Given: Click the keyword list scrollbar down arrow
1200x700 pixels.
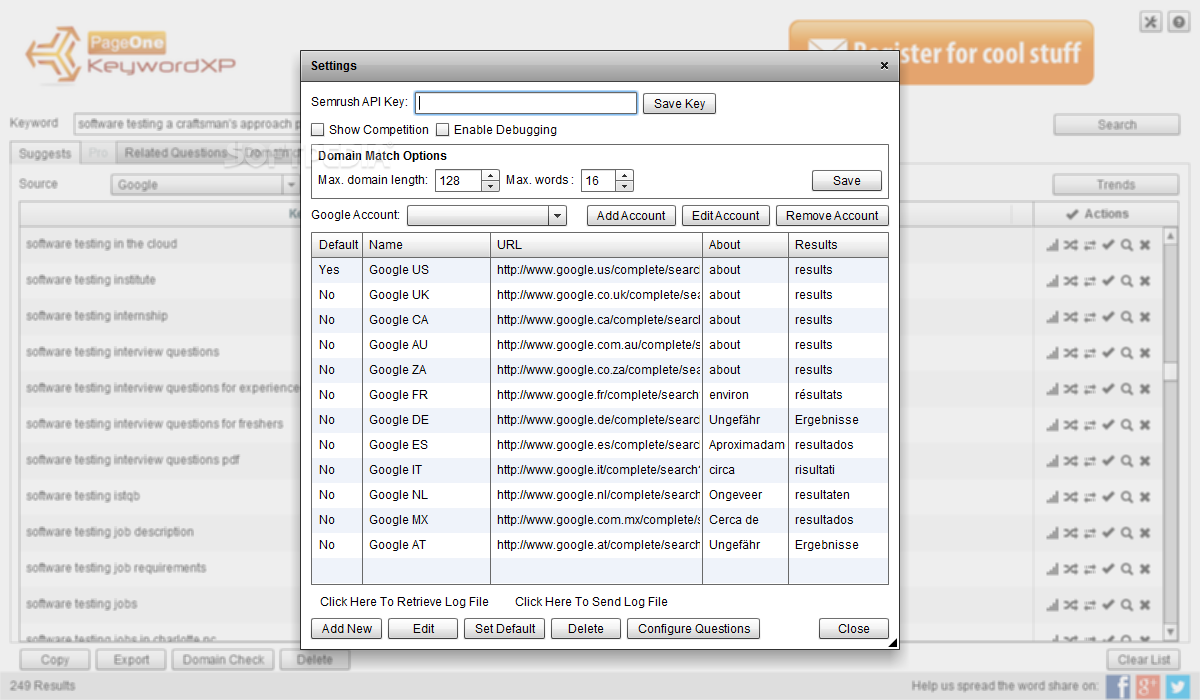Looking at the screenshot, I should point(1170,632).
